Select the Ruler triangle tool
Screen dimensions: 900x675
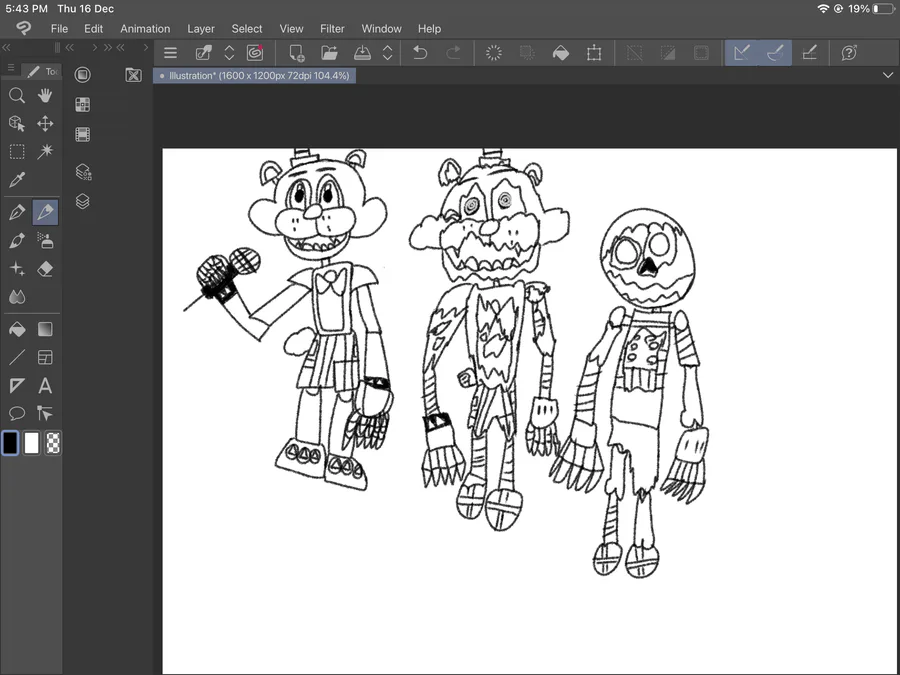click(x=17, y=386)
